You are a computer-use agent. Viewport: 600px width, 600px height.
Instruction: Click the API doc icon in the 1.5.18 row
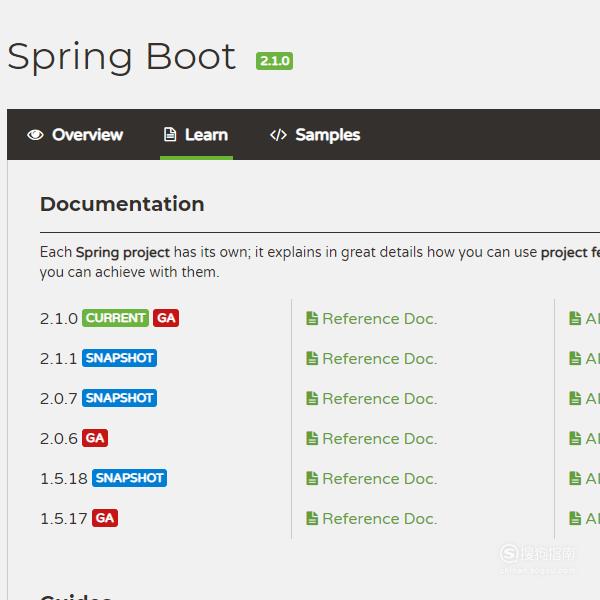point(575,478)
